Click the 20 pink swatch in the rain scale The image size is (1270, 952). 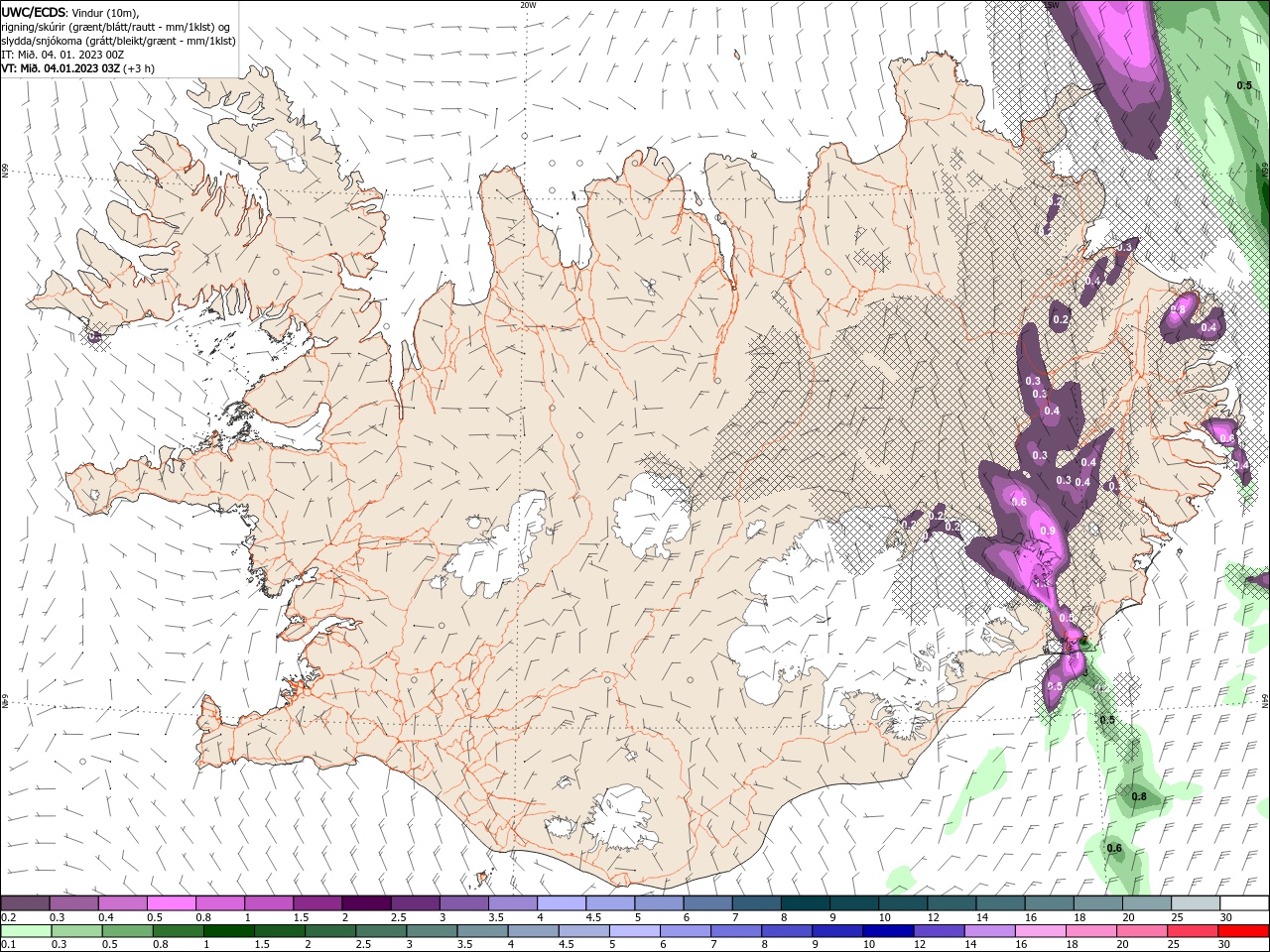click(1142, 931)
